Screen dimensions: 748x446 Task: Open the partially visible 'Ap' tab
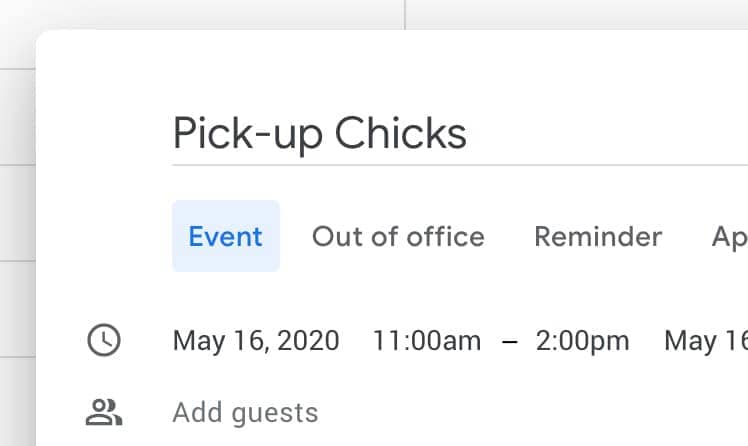coord(727,236)
